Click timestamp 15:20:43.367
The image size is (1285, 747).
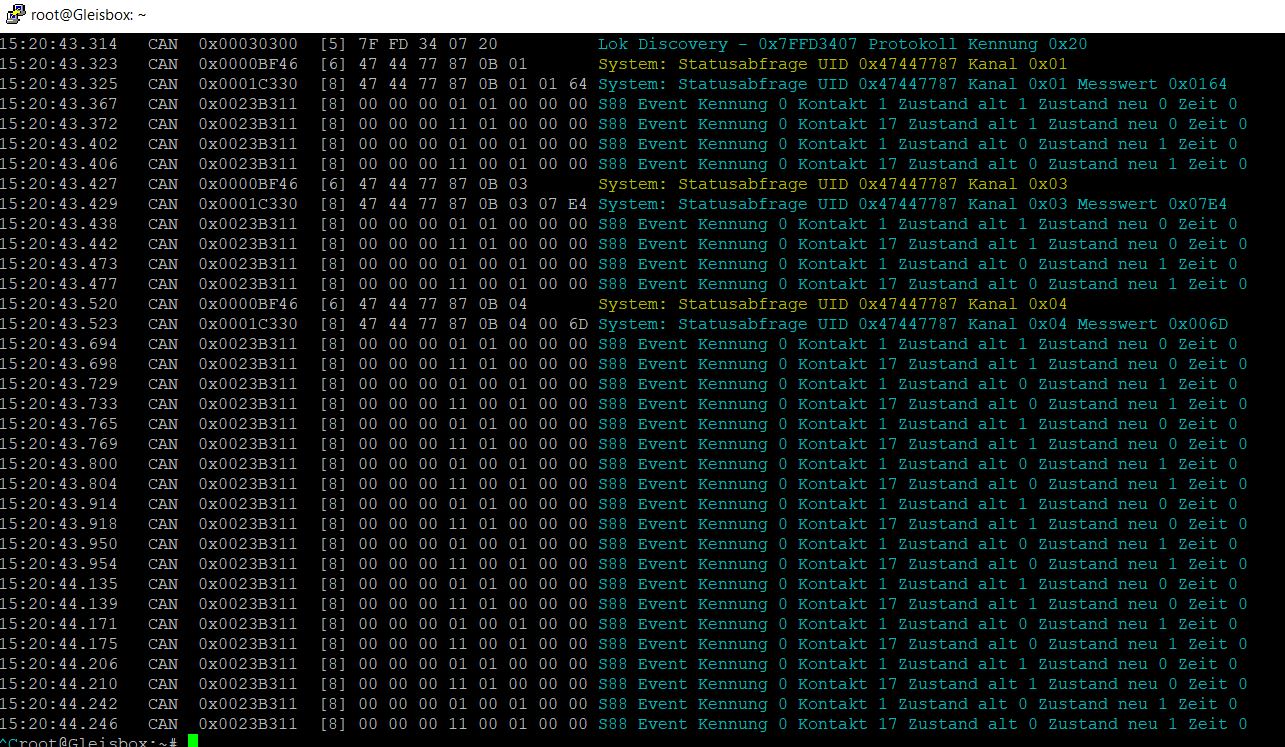click(x=59, y=104)
